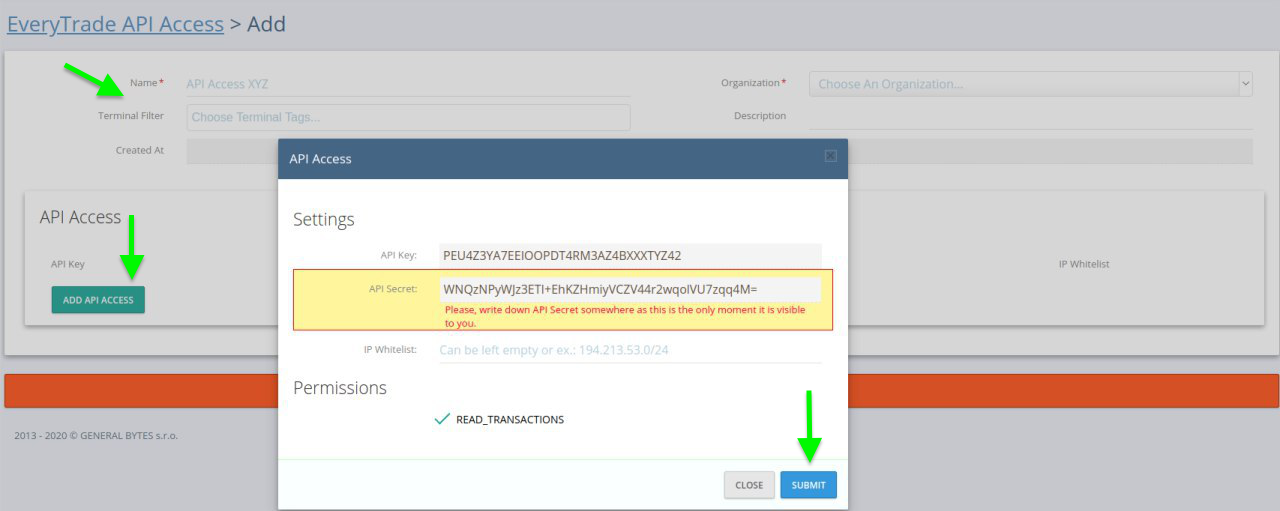Click the 'API Access' dialog title
1280x511 pixels.
click(320, 158)
